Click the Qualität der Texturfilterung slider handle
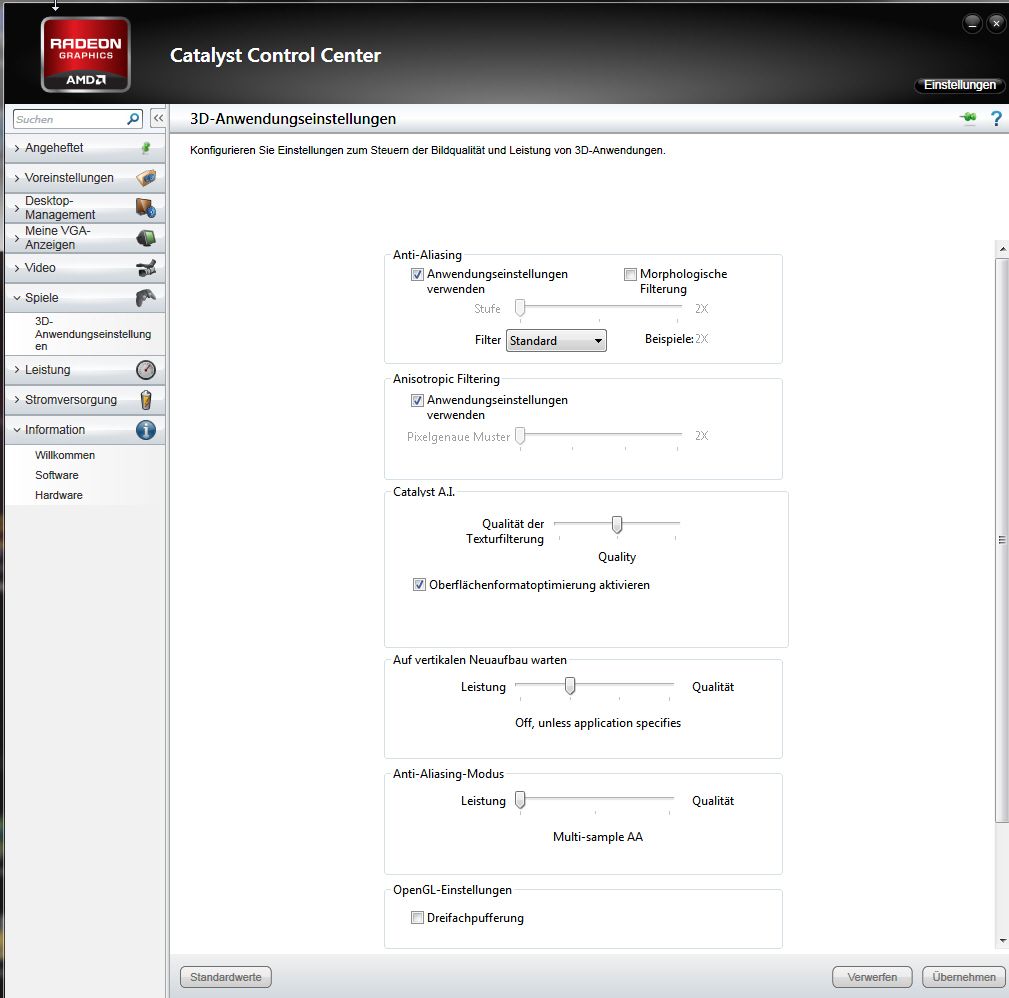 tap(617, 525)
